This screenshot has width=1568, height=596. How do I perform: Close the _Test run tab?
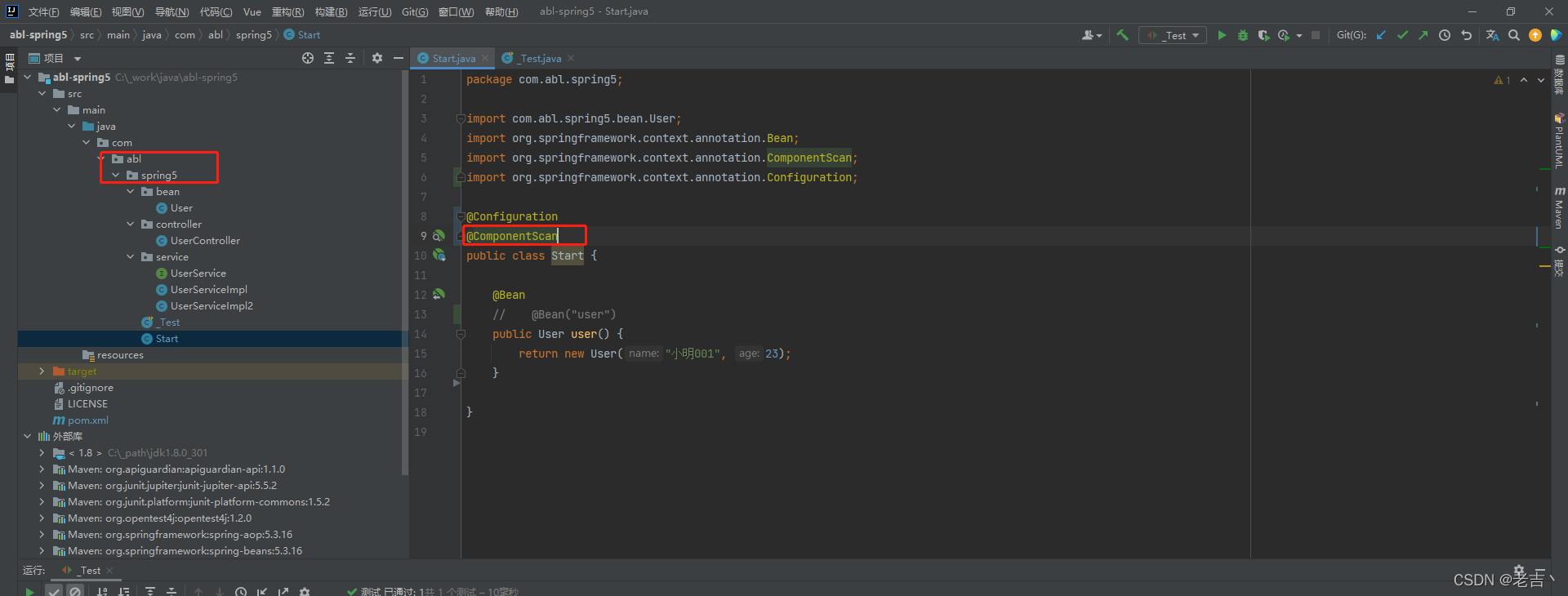pyautogui.click(x=109, y=571)
